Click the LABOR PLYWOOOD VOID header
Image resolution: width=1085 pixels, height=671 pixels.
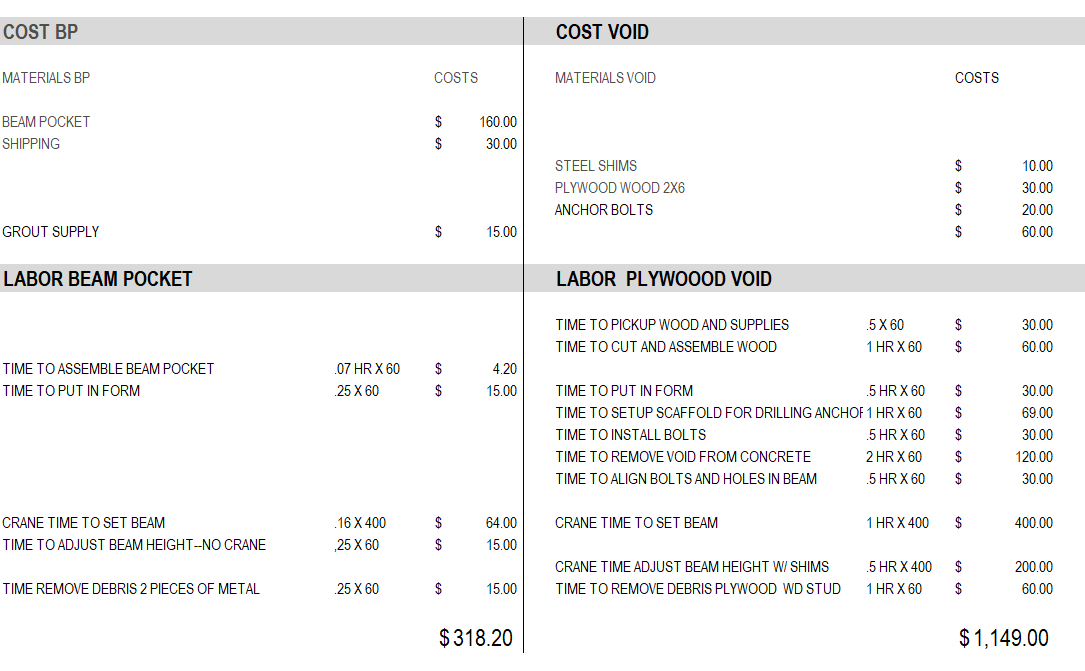664,279
